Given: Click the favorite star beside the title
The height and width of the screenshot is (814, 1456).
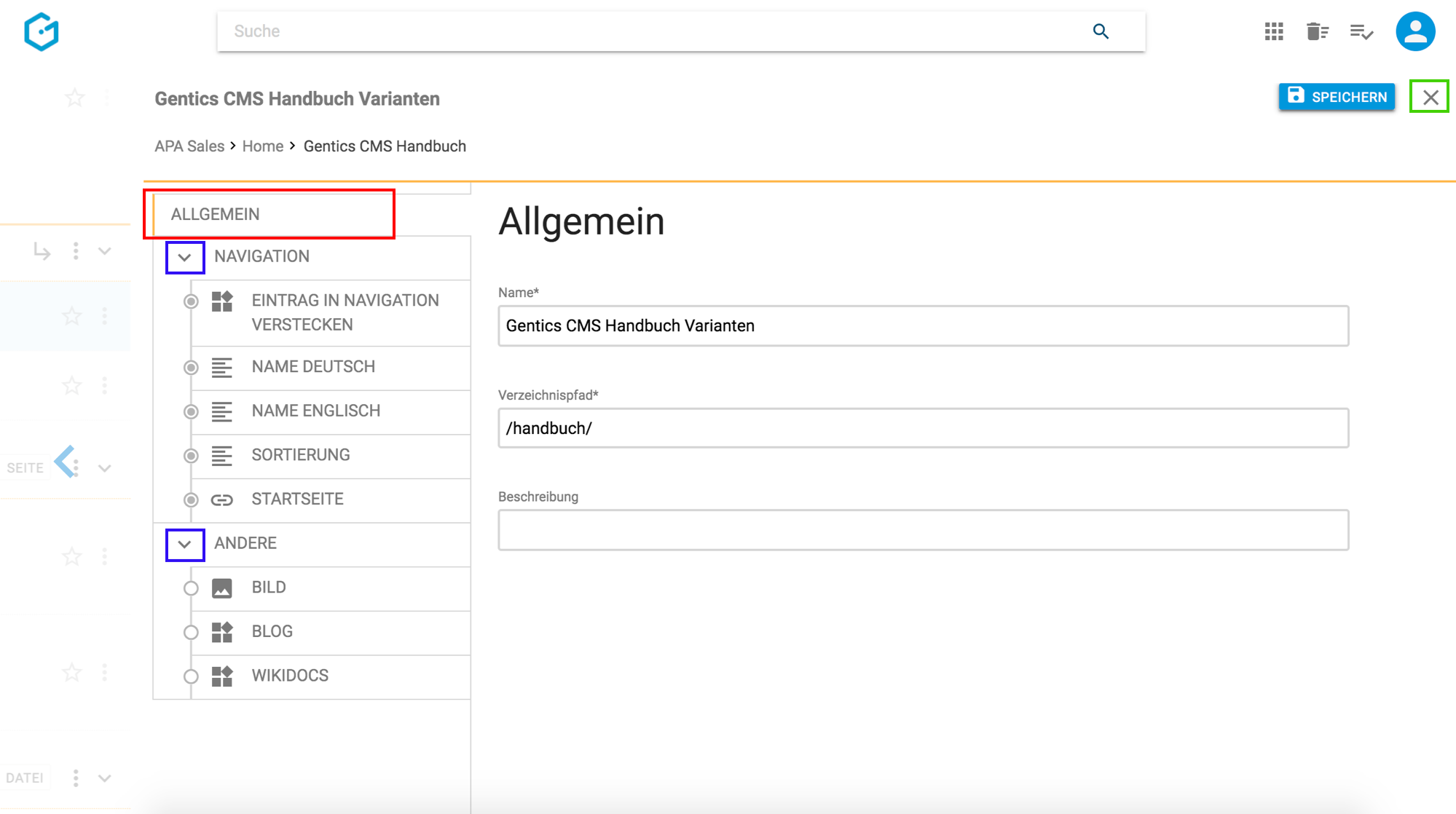Looking at the screenshot, I should [x=74, y=98].
